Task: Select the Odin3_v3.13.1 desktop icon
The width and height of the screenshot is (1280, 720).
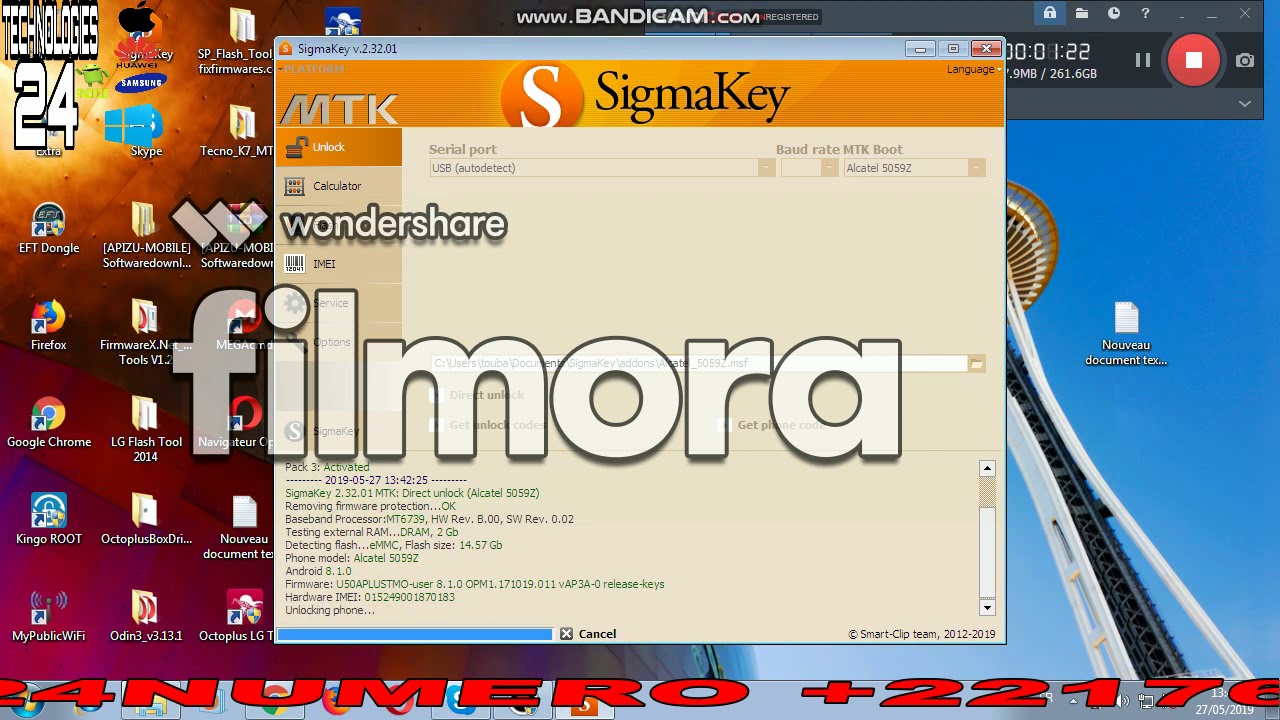Action: click(146, 617)
